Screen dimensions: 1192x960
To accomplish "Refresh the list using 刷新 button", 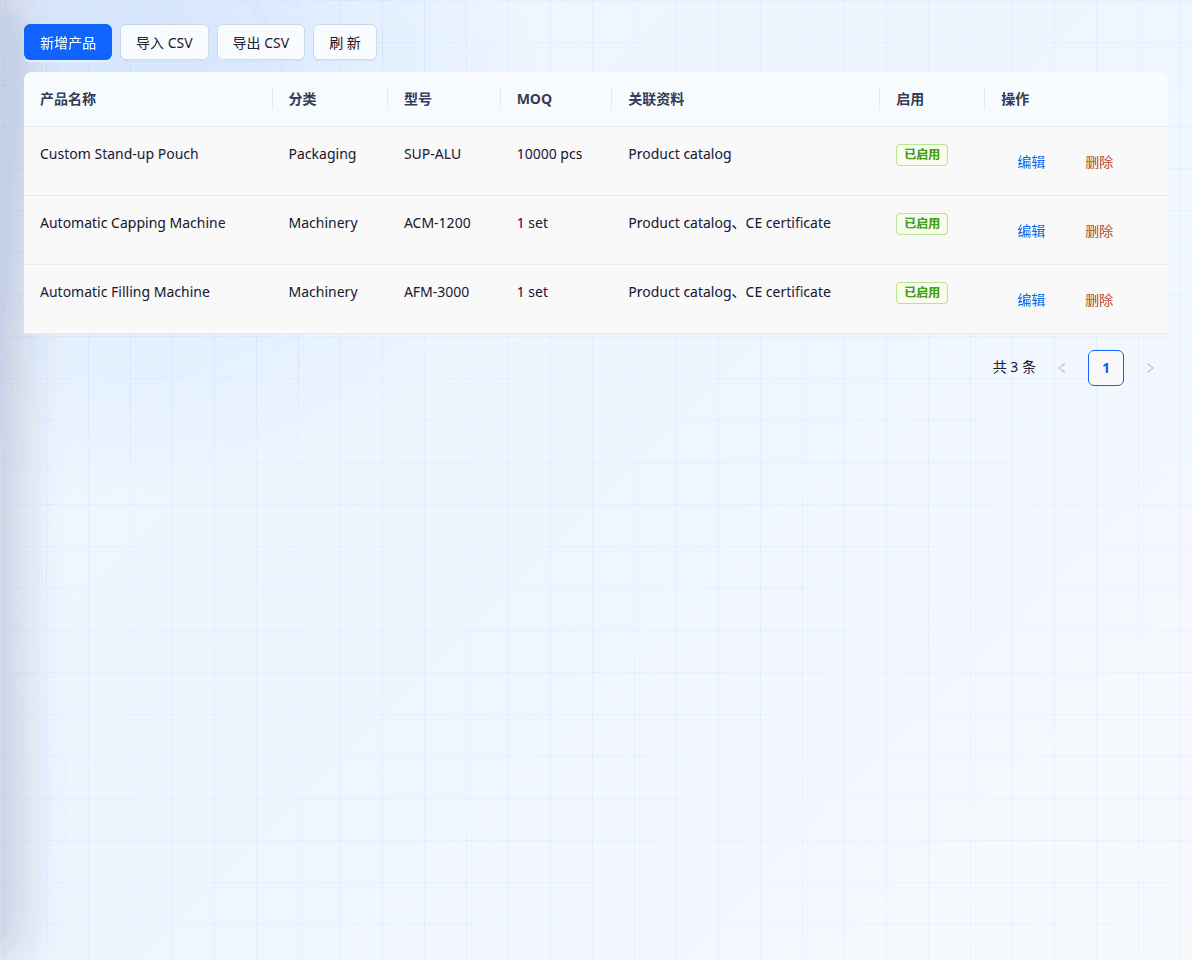I will click(x=344, y=43).
